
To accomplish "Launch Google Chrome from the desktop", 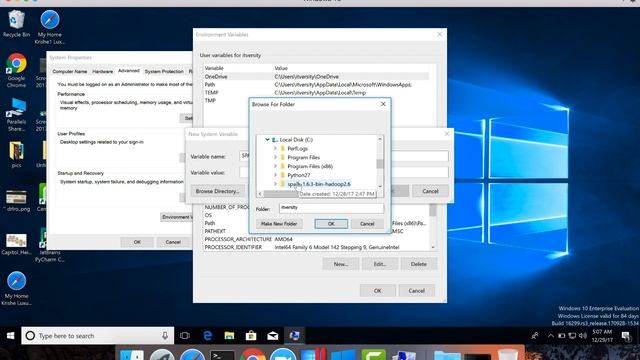I will tap(16, 70).
